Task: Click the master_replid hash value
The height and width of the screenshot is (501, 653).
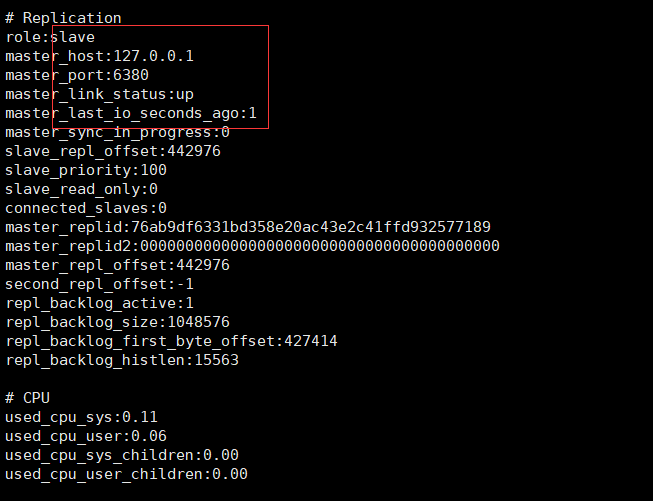Action: [x=311, y=227]
